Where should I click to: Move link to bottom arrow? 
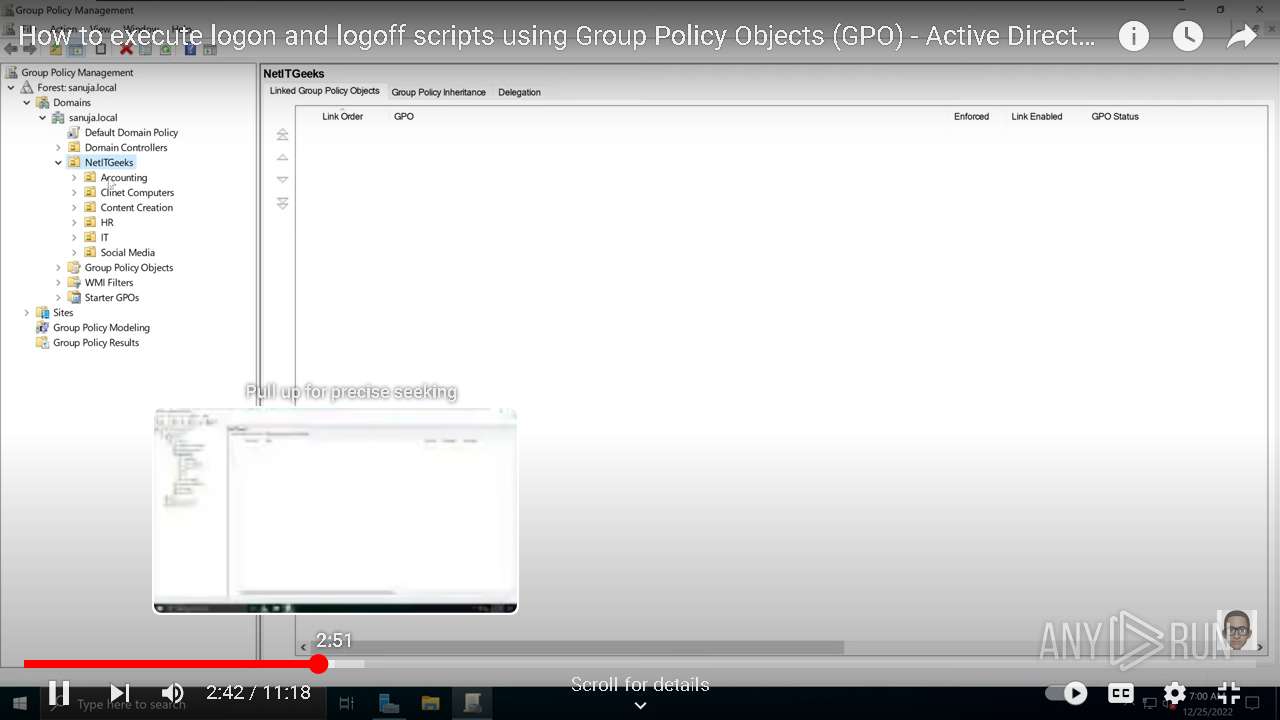pos(282,203)
